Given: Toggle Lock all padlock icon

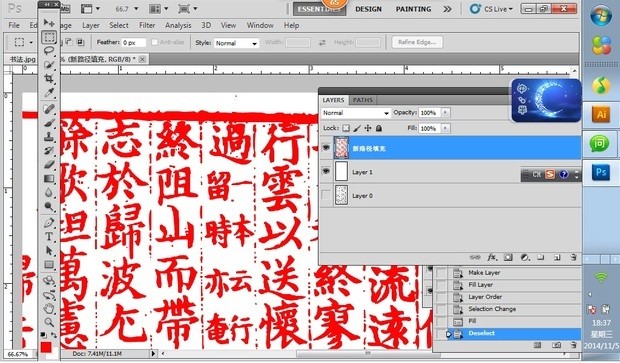Looking at the screenshot, I should click(x=379, y=128).
